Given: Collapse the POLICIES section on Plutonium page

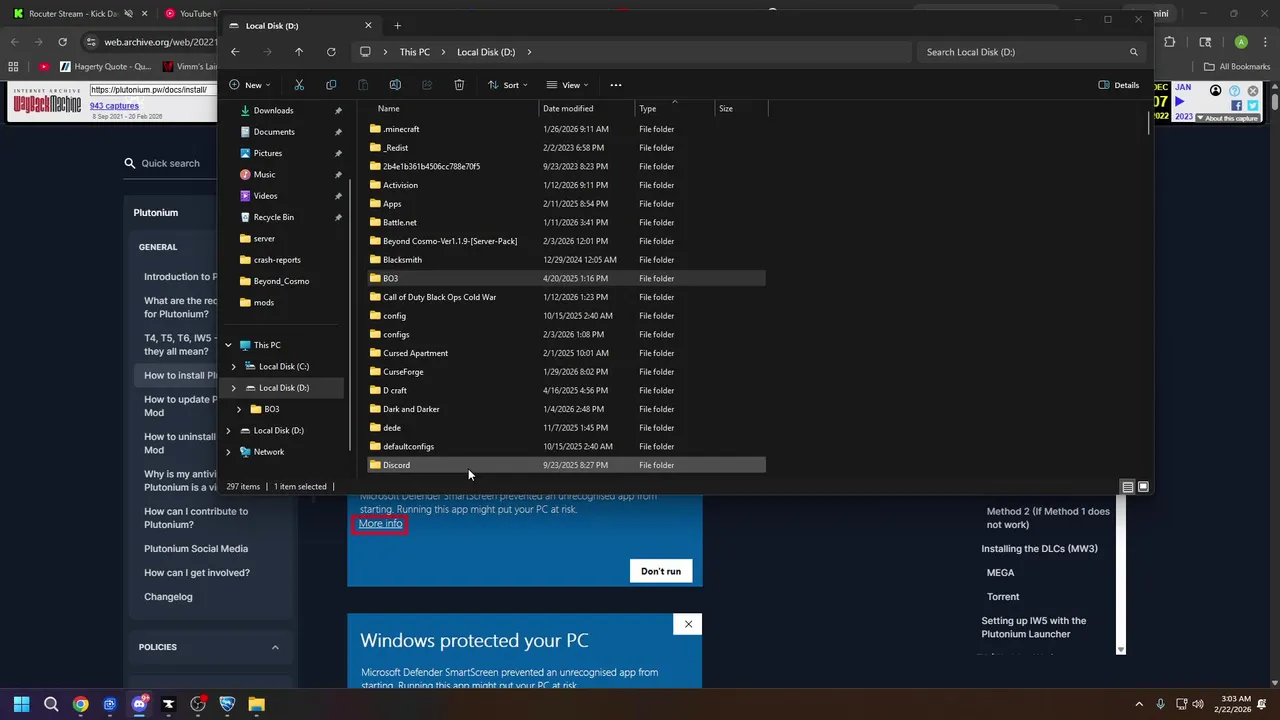Looking at the screenshot, I should [x=275, y=647].
